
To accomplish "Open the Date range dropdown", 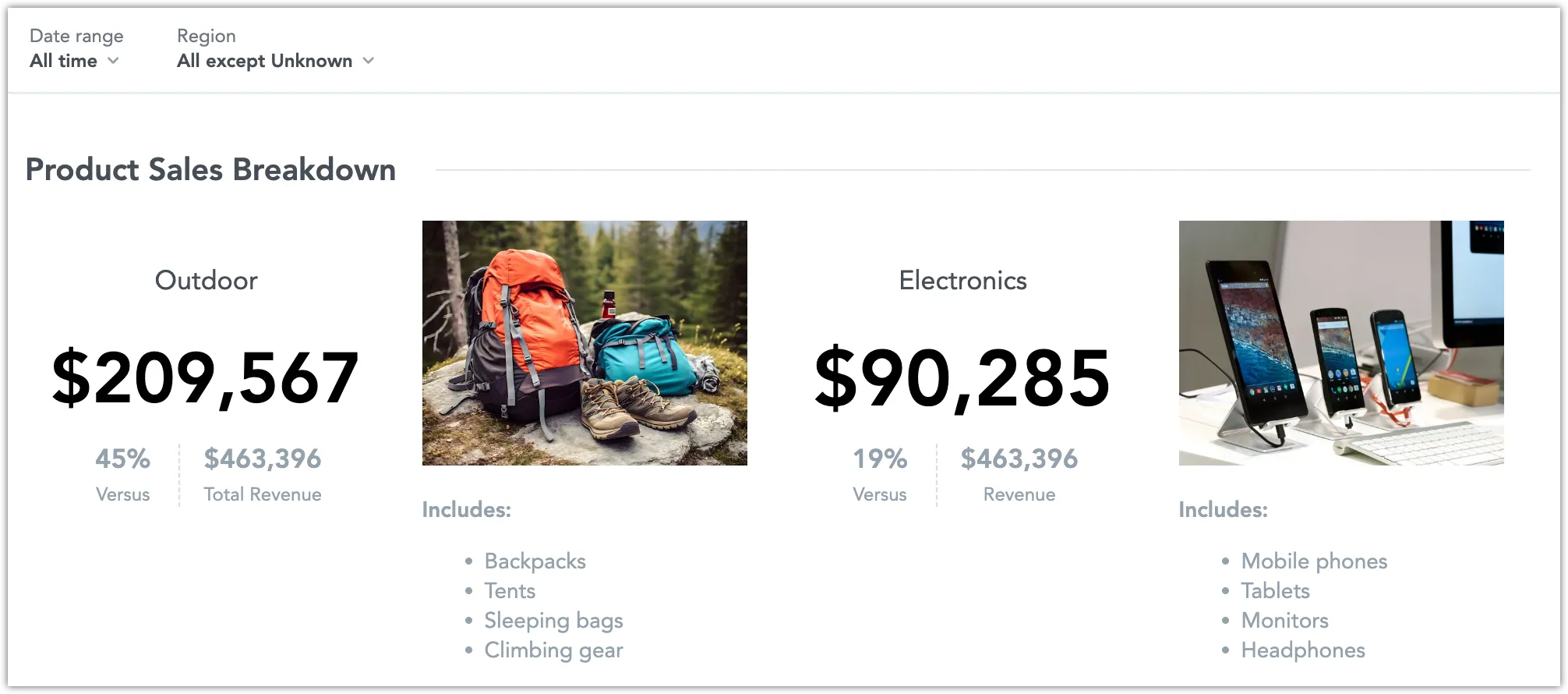I will [x=74, y=60].
